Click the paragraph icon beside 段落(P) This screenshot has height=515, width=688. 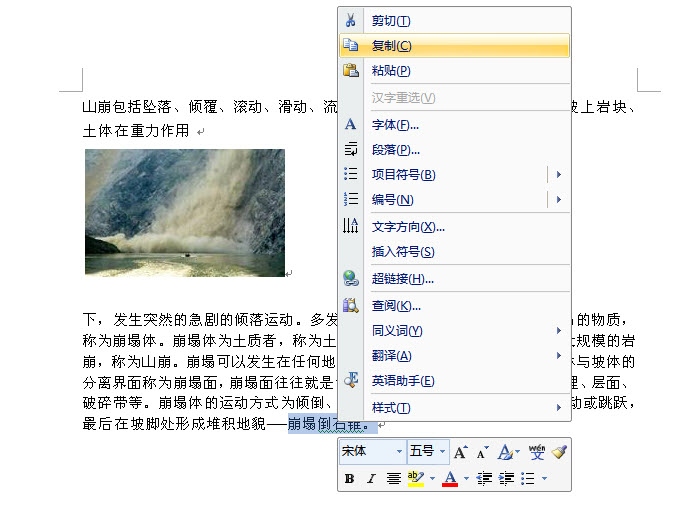click(x=351, y=150)
